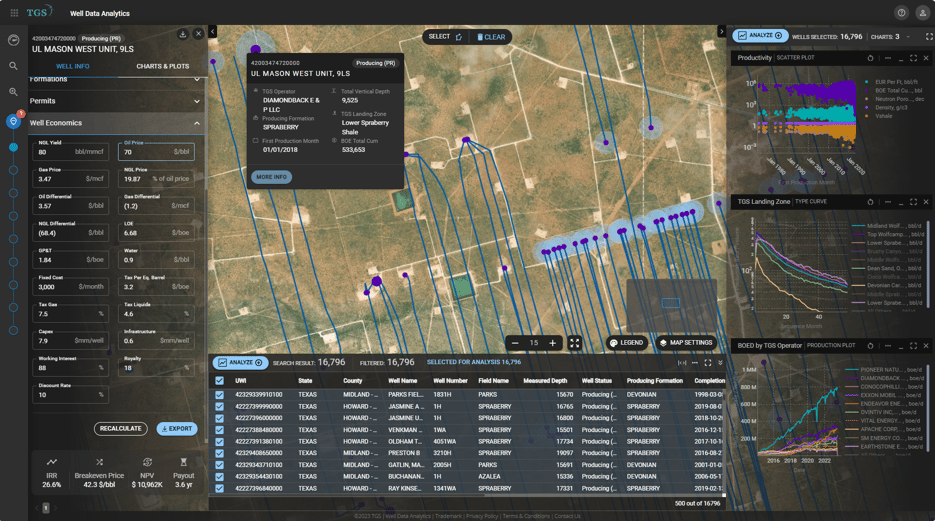Download the UL Mason West well data

tap(182, 35)
